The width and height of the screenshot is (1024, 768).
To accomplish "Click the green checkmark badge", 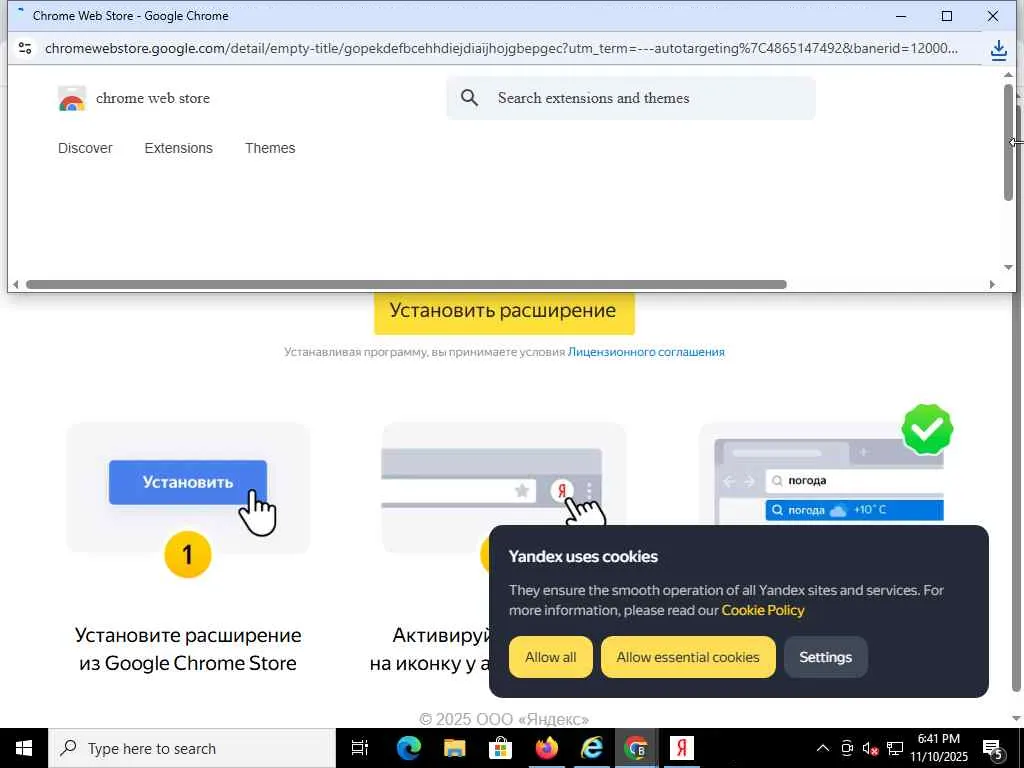I will click(x=927, y=429).
